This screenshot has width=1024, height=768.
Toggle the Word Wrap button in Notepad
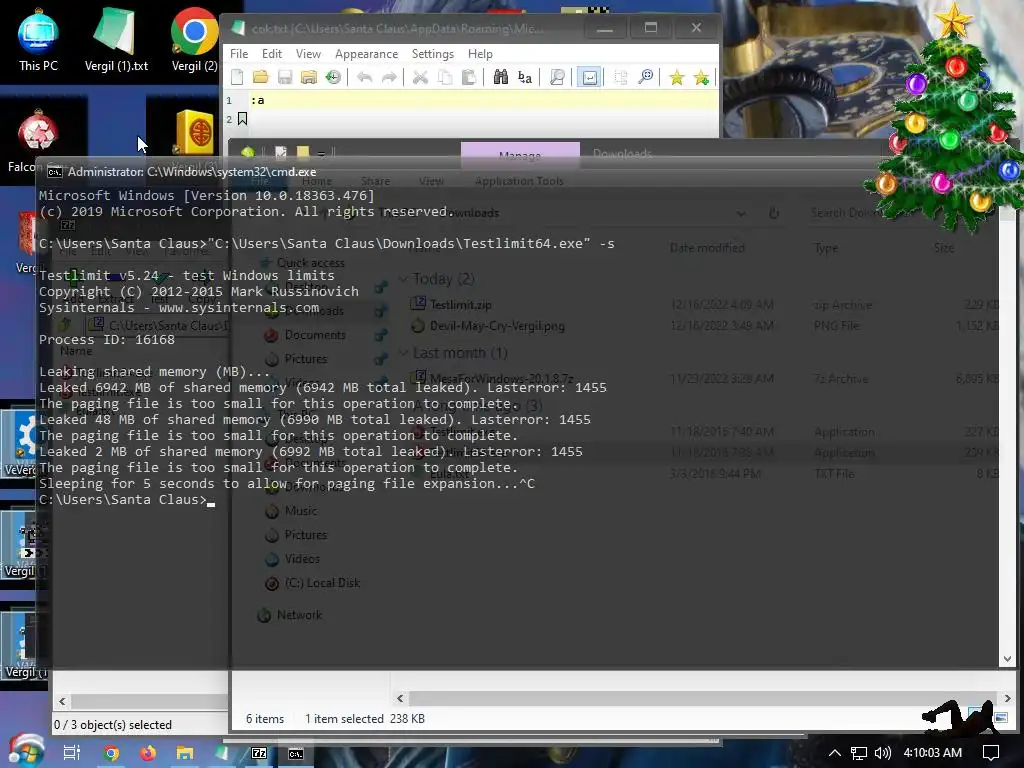589,78
